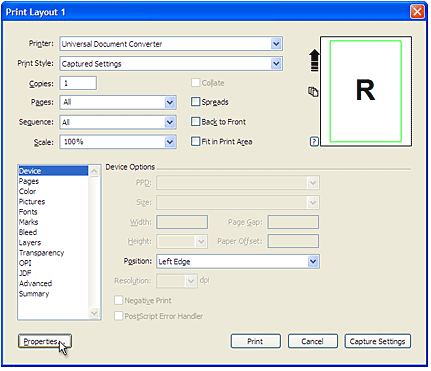Open the preview help question mark icon
Viewport: 431px width, 371px height.
click(314, 142)
